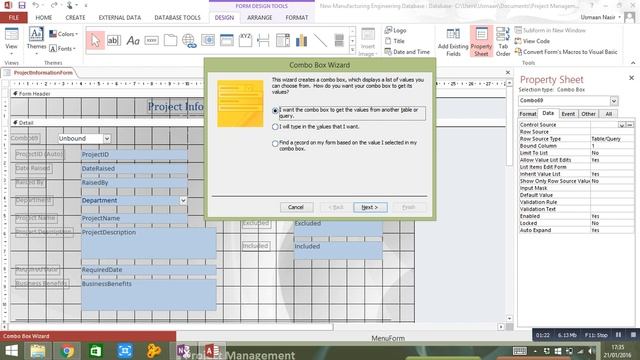Insert a Logo using ribbon command
The image size is (640, 360).
click(x=396, y=30)
